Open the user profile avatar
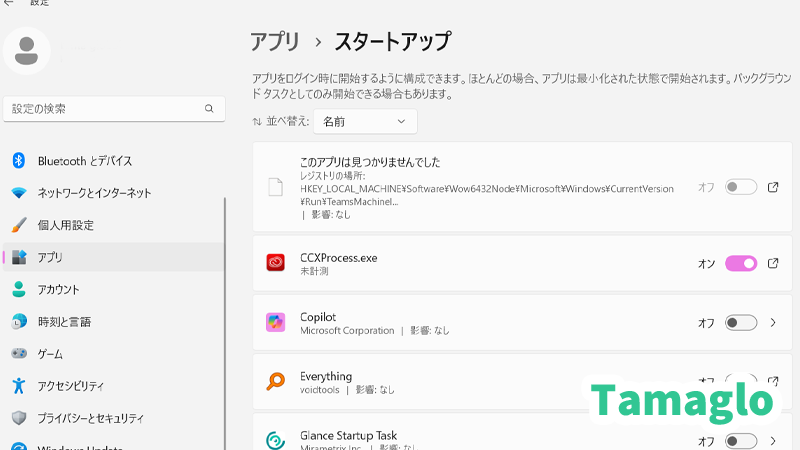 tap(27, 51)
